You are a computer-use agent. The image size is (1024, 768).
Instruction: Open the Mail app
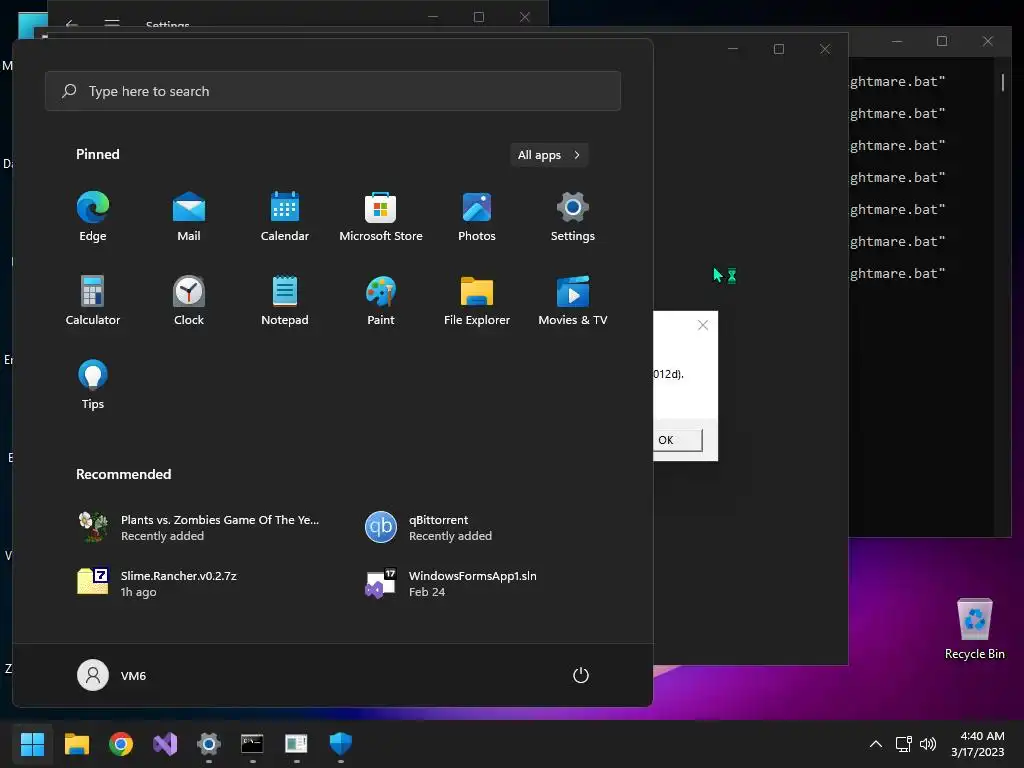pyautogui.click(x=189, y=217)
